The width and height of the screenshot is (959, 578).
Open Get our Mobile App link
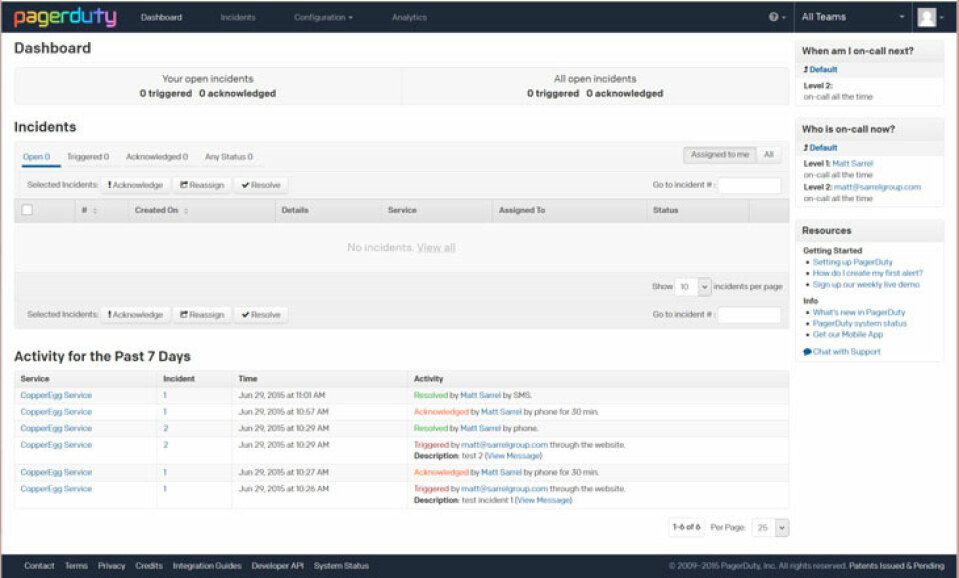click(x=848, y=335)
